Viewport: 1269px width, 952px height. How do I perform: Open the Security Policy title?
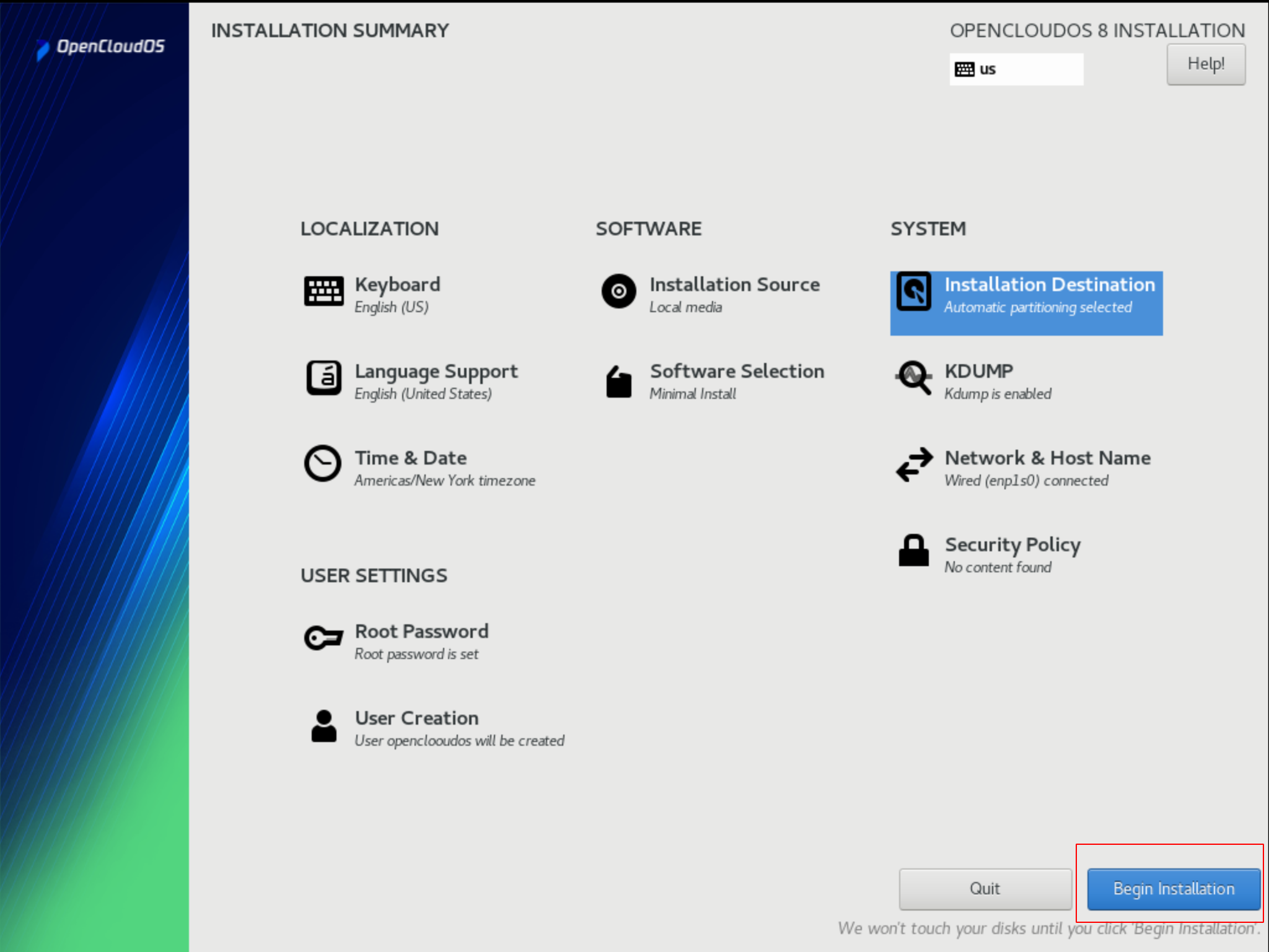point(1012,545)
